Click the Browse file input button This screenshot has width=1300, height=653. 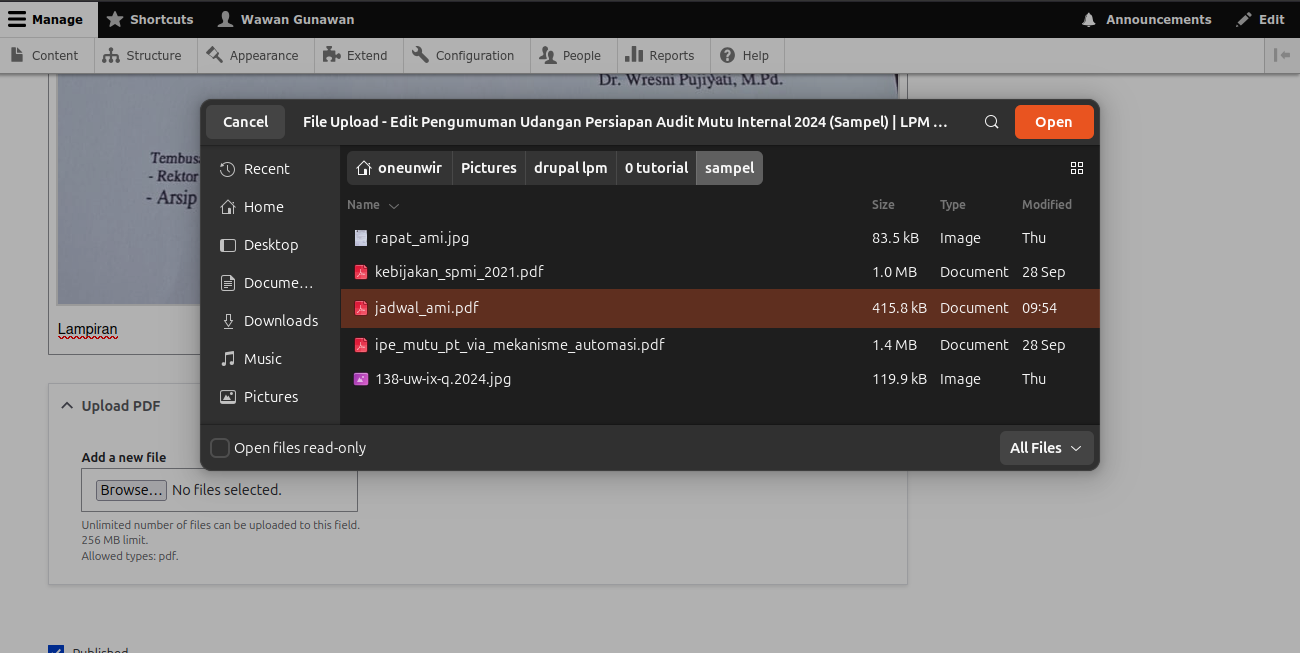(131, 490)
